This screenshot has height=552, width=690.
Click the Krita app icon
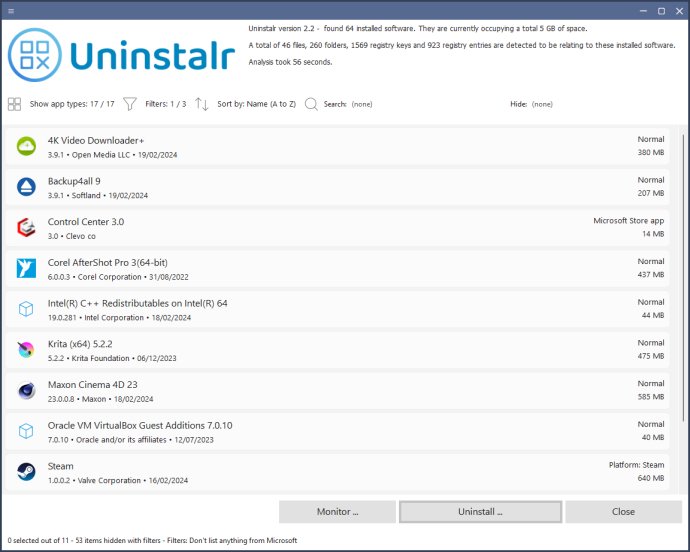[x=26, y=350]
